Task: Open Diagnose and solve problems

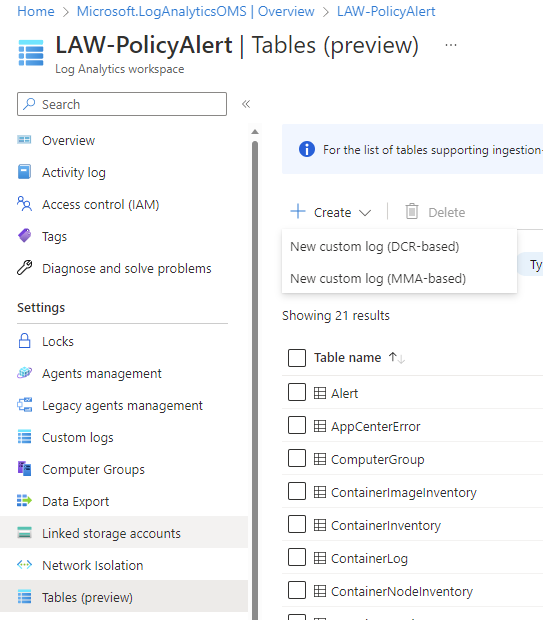Action: 127,268
